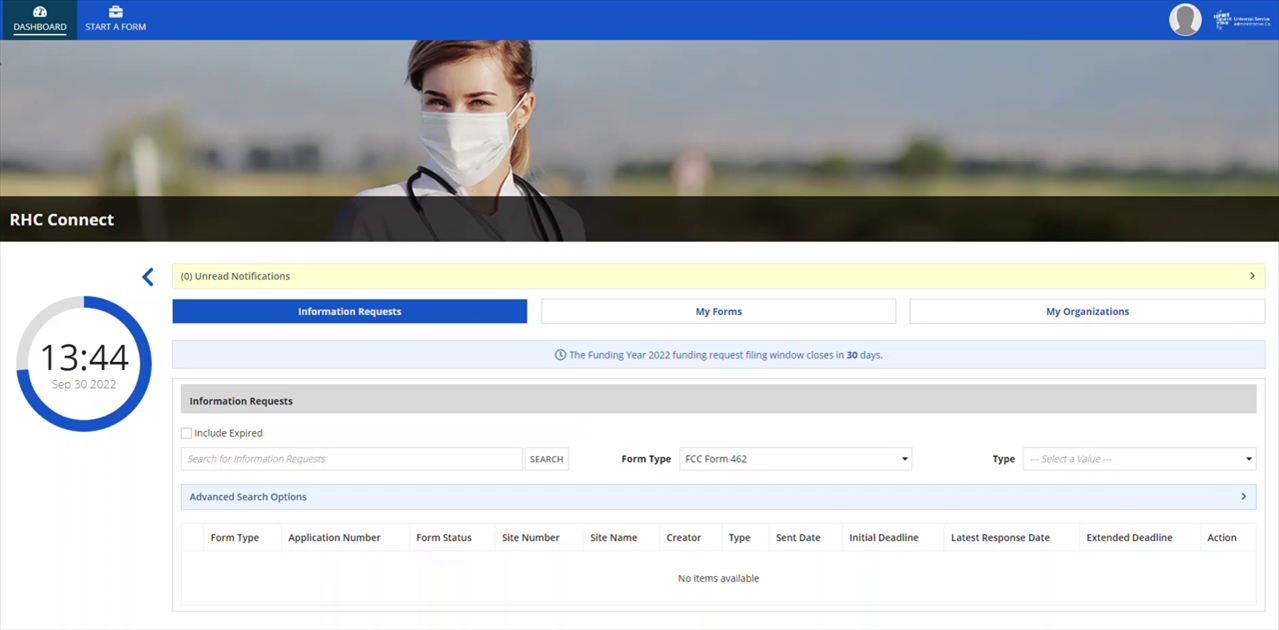Click the Universal Service Administrative Co. logo

pyautogui.click(x=1241, y=20)
